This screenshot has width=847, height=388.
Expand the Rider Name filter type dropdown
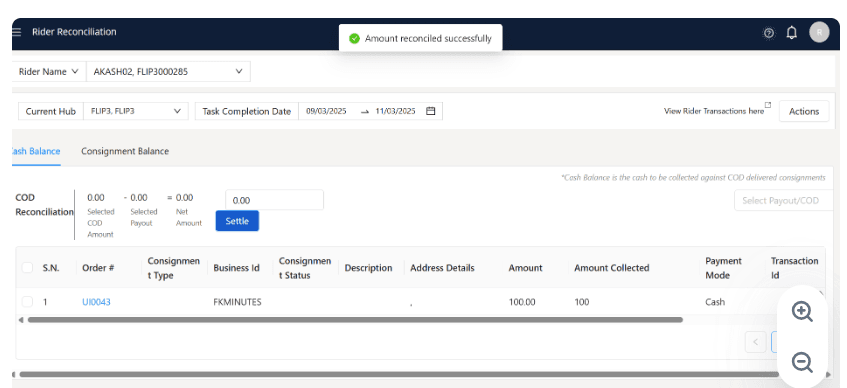pos(49,71)
